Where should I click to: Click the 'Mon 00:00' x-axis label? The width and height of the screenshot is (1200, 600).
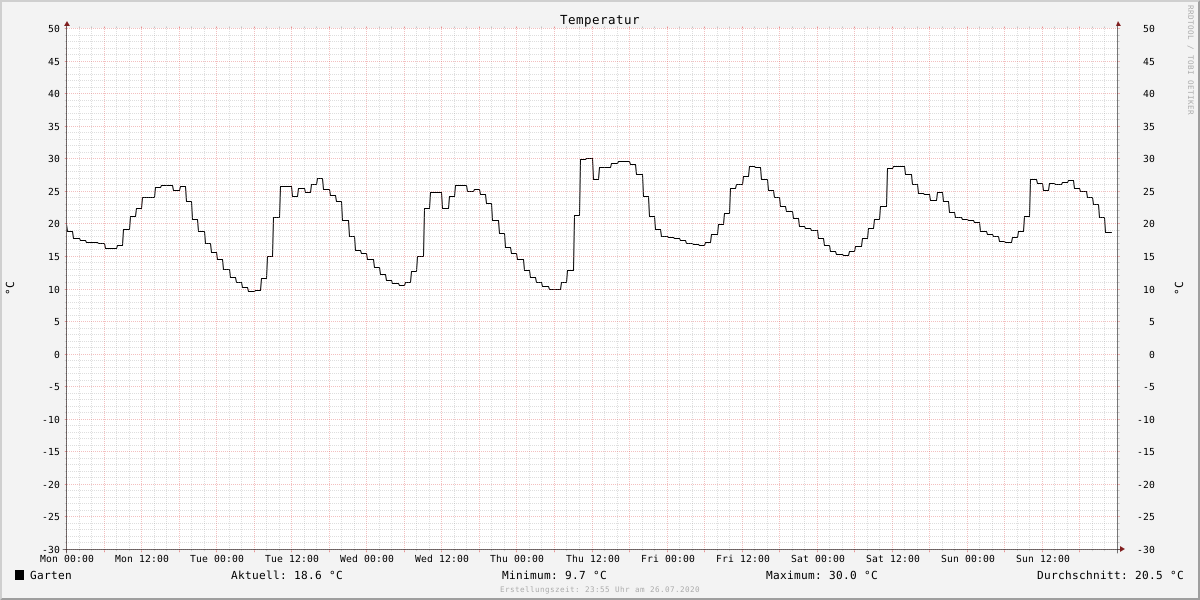click(x=67, y=559)
